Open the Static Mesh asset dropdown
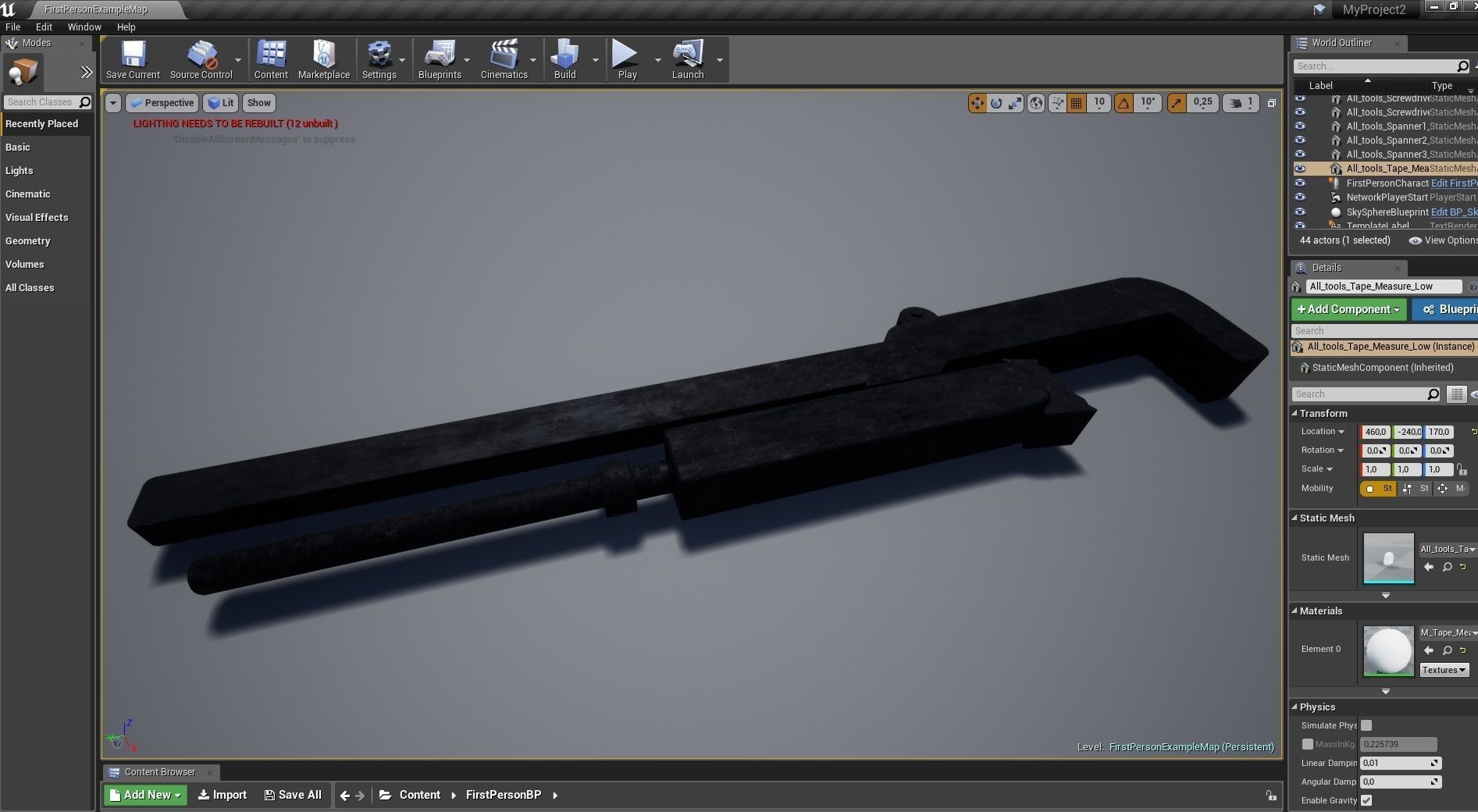 [x=1448, y=549]
